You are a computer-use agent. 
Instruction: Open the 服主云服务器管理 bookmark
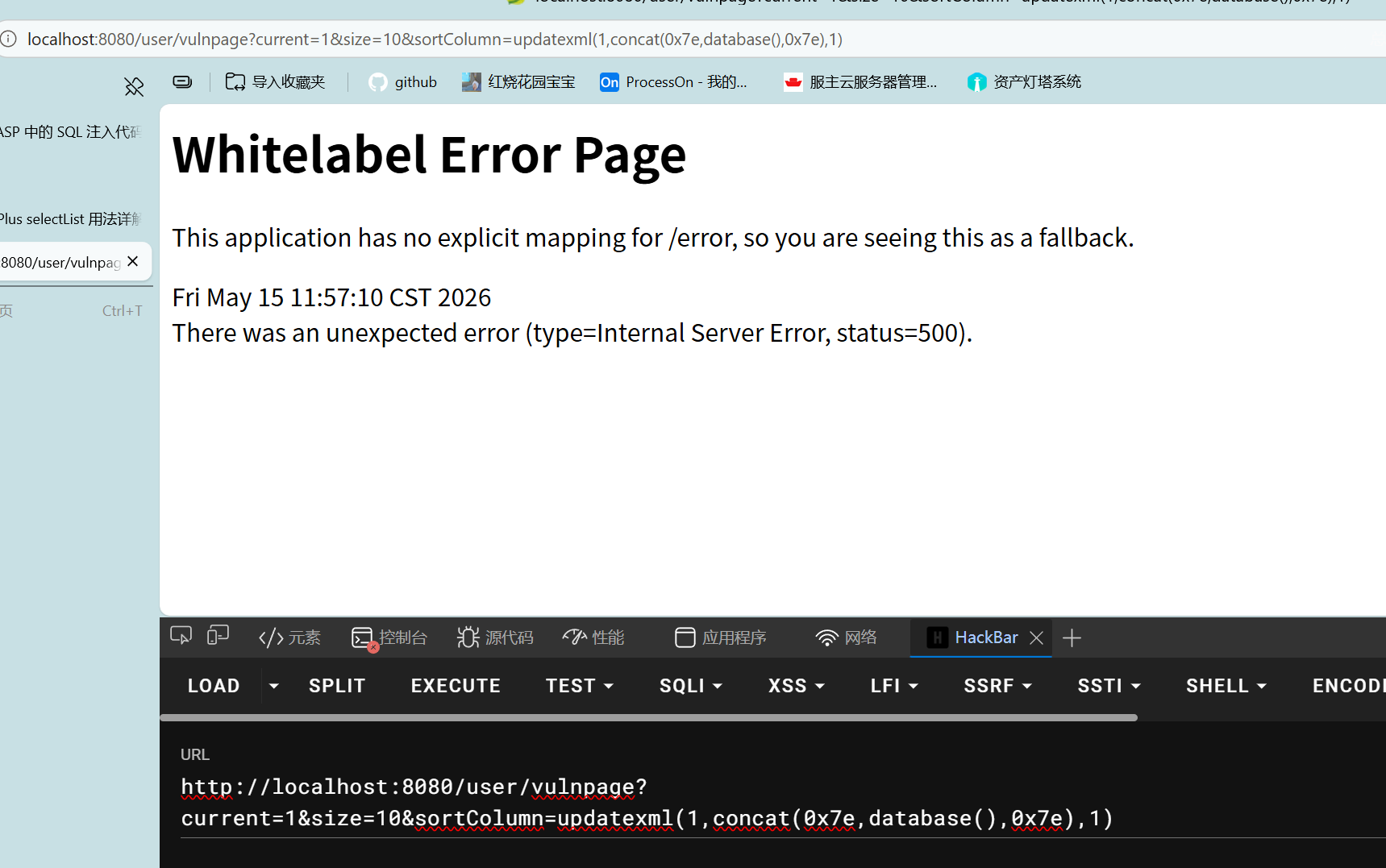(860, 81)
